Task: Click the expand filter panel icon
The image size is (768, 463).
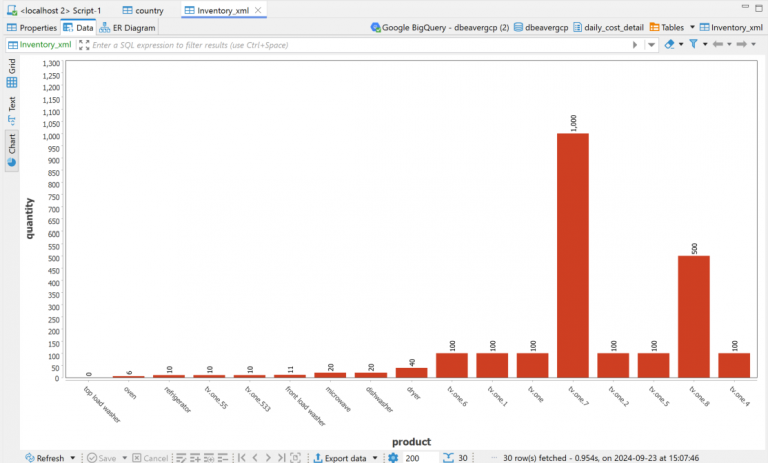Action: pyautogui.click(x=84, y=45)
